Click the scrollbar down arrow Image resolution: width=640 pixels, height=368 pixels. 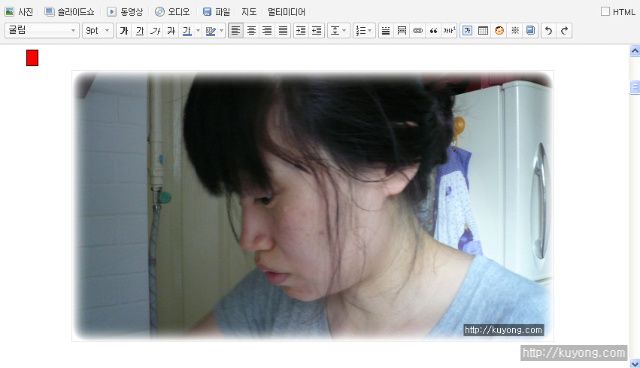click(635, 363)
